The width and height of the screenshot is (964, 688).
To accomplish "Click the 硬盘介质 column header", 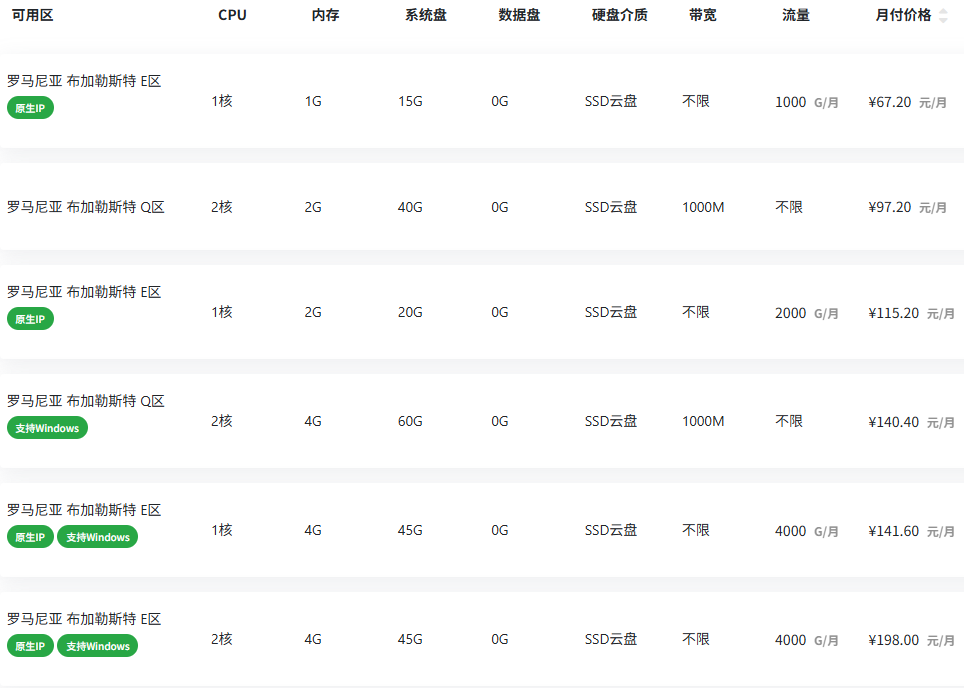I will (619, 15).
